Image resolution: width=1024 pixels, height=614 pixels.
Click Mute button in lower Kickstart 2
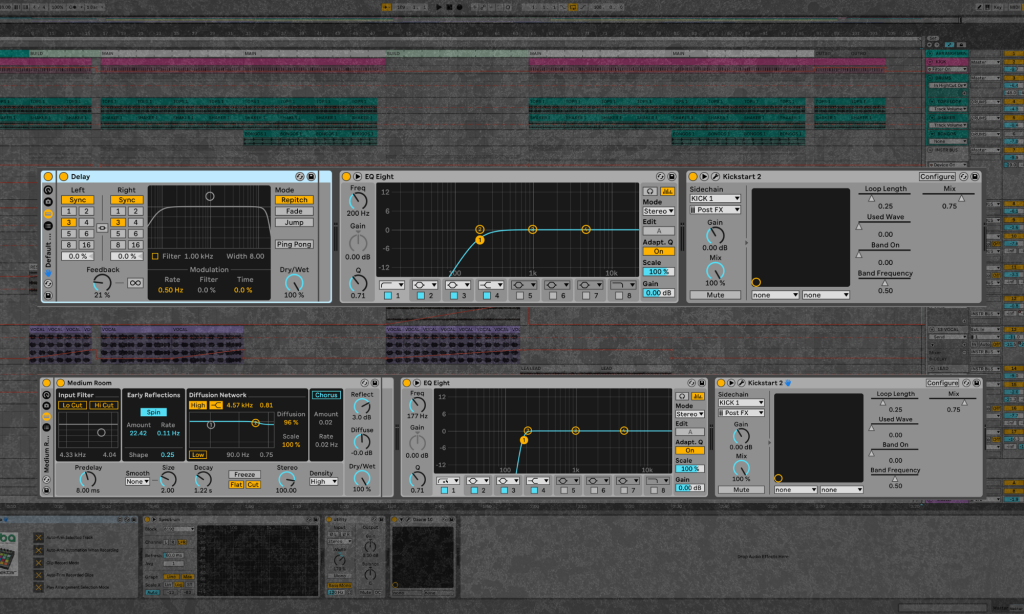(x=741, y=489)
